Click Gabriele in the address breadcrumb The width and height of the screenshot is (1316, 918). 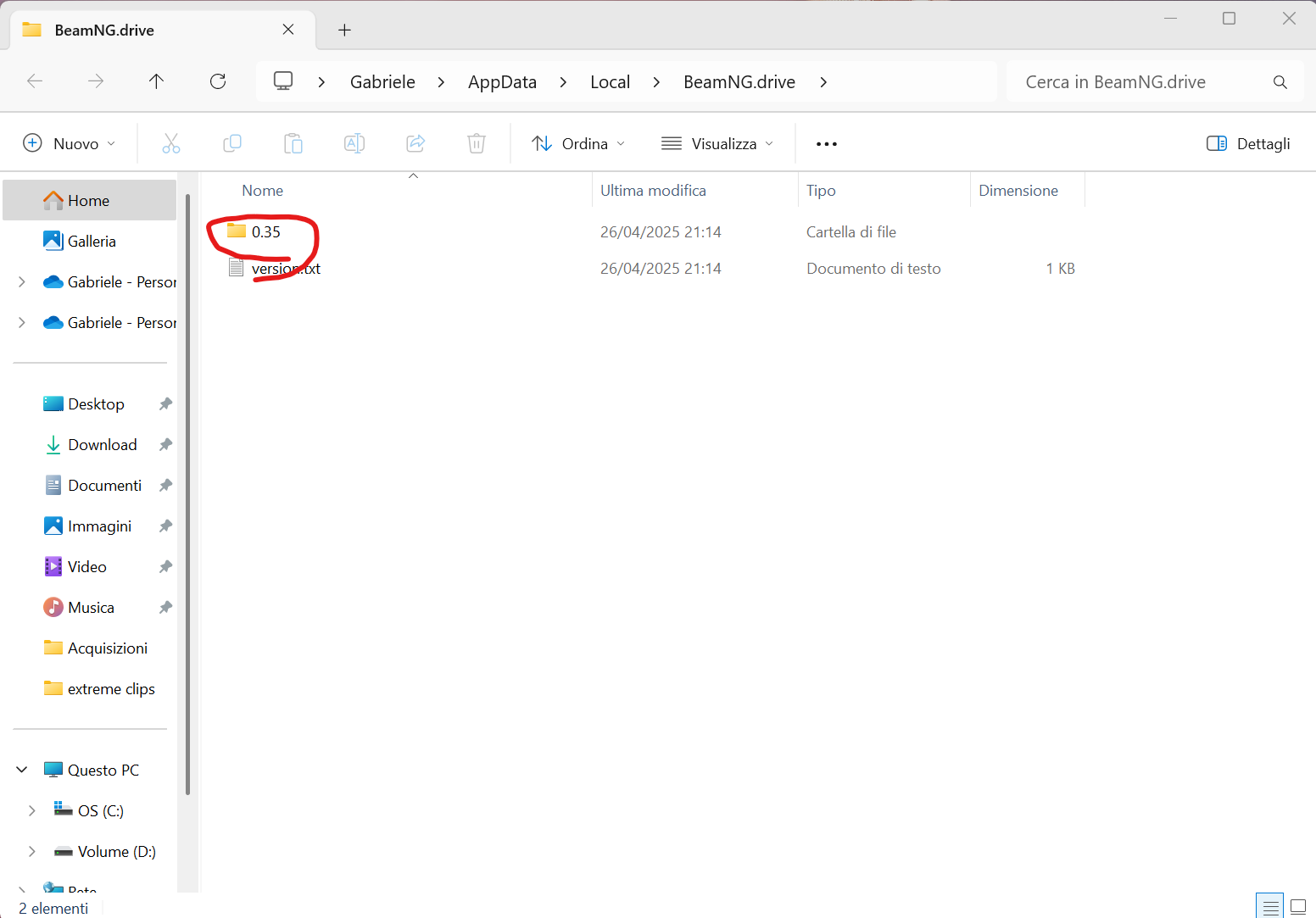pyautogui.click(x=382, y=82)
